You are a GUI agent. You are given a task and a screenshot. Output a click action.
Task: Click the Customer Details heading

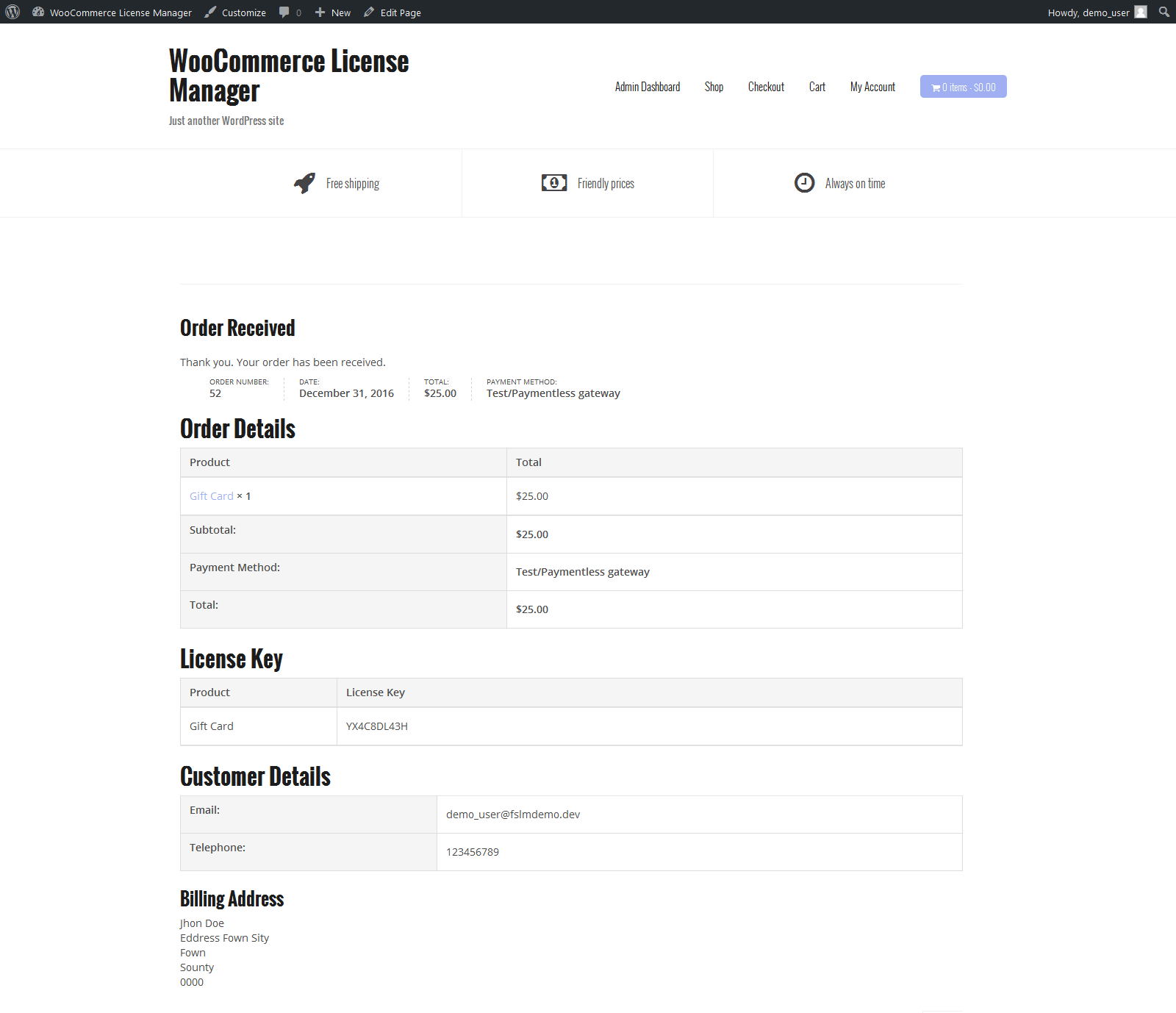[255, 776]
